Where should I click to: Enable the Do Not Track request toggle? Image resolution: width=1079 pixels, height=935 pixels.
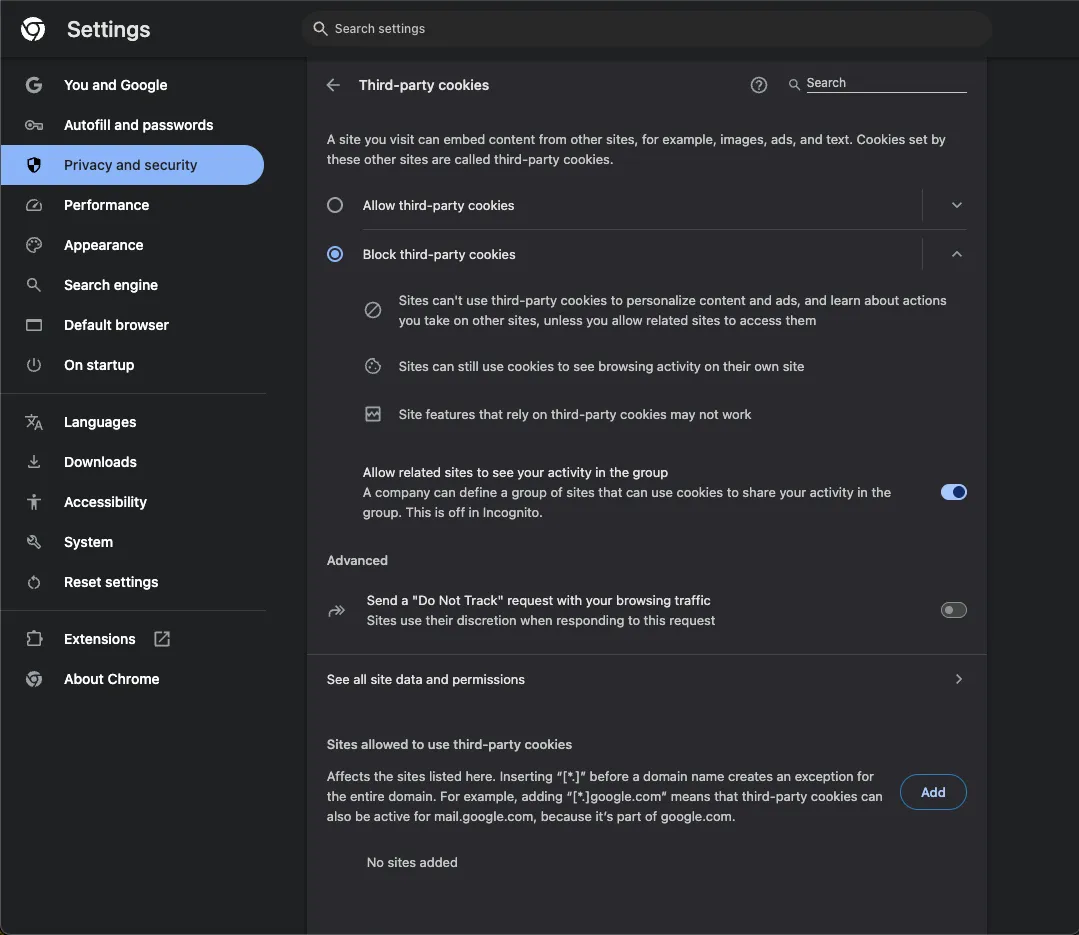click(x=953, y=610)
